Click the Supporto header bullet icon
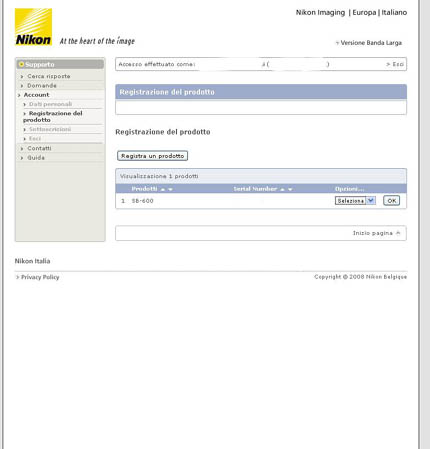Screen dimensions: 430x449 (22, 64)
